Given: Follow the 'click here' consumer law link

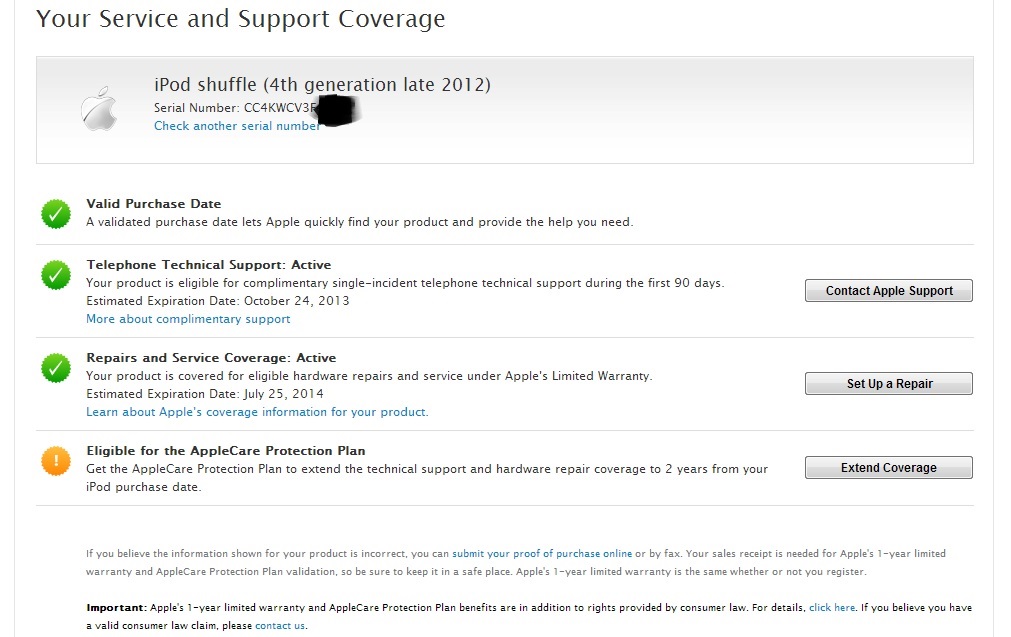Looking at the screenshot, I should [x=832, y=607].
